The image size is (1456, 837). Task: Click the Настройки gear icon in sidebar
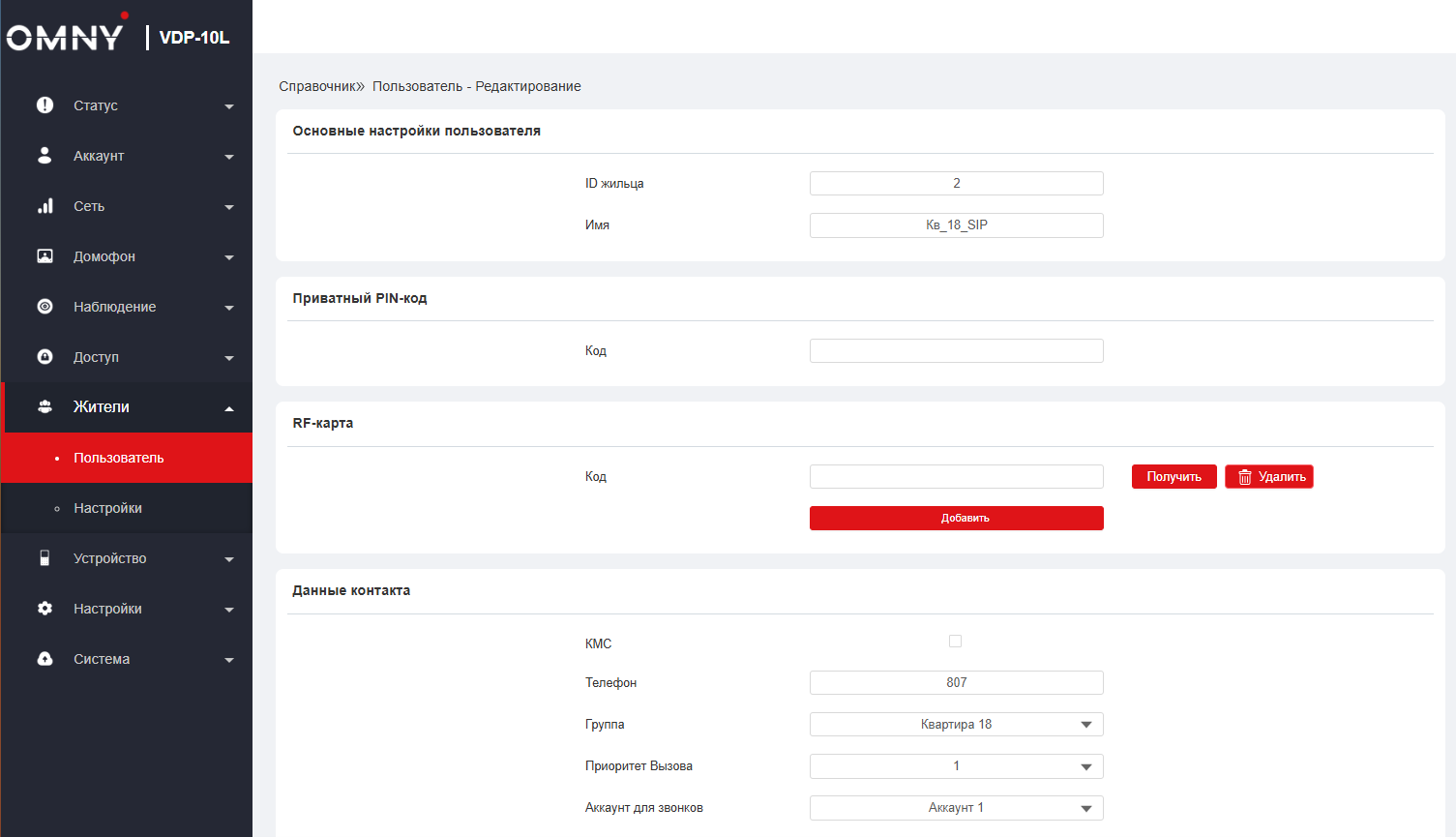45,609
